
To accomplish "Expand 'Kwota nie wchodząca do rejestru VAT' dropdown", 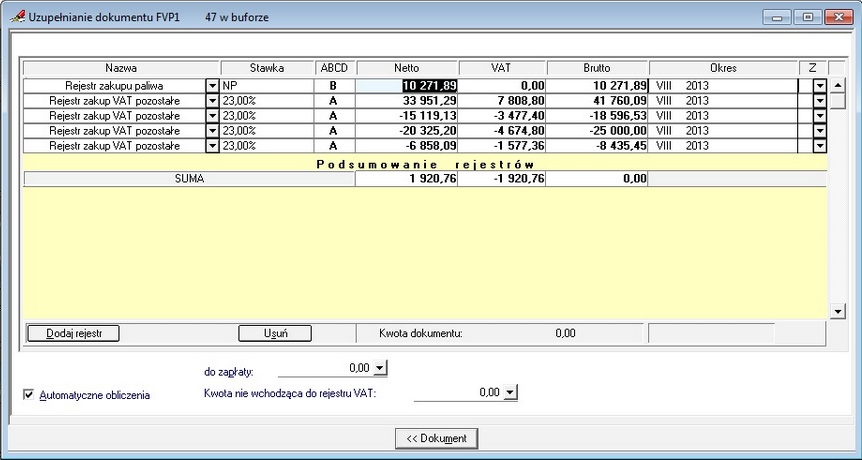I will coord(511,392).
